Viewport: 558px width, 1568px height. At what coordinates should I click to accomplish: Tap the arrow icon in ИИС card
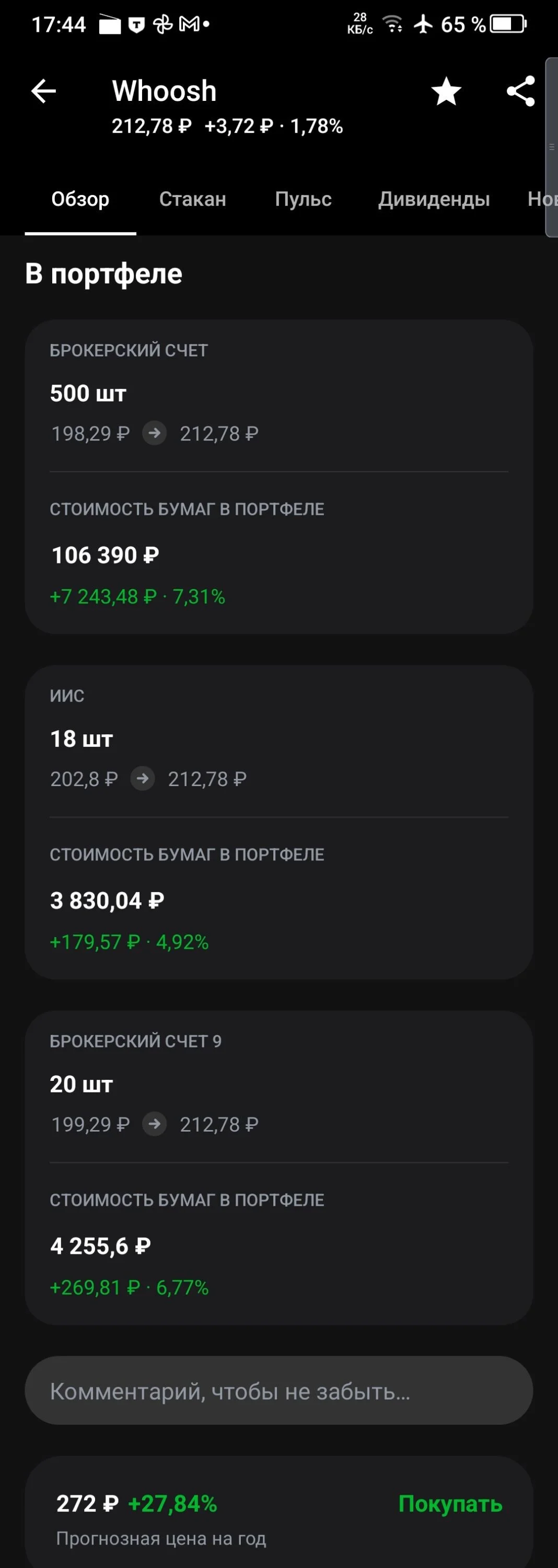click(x=143, y=779)
